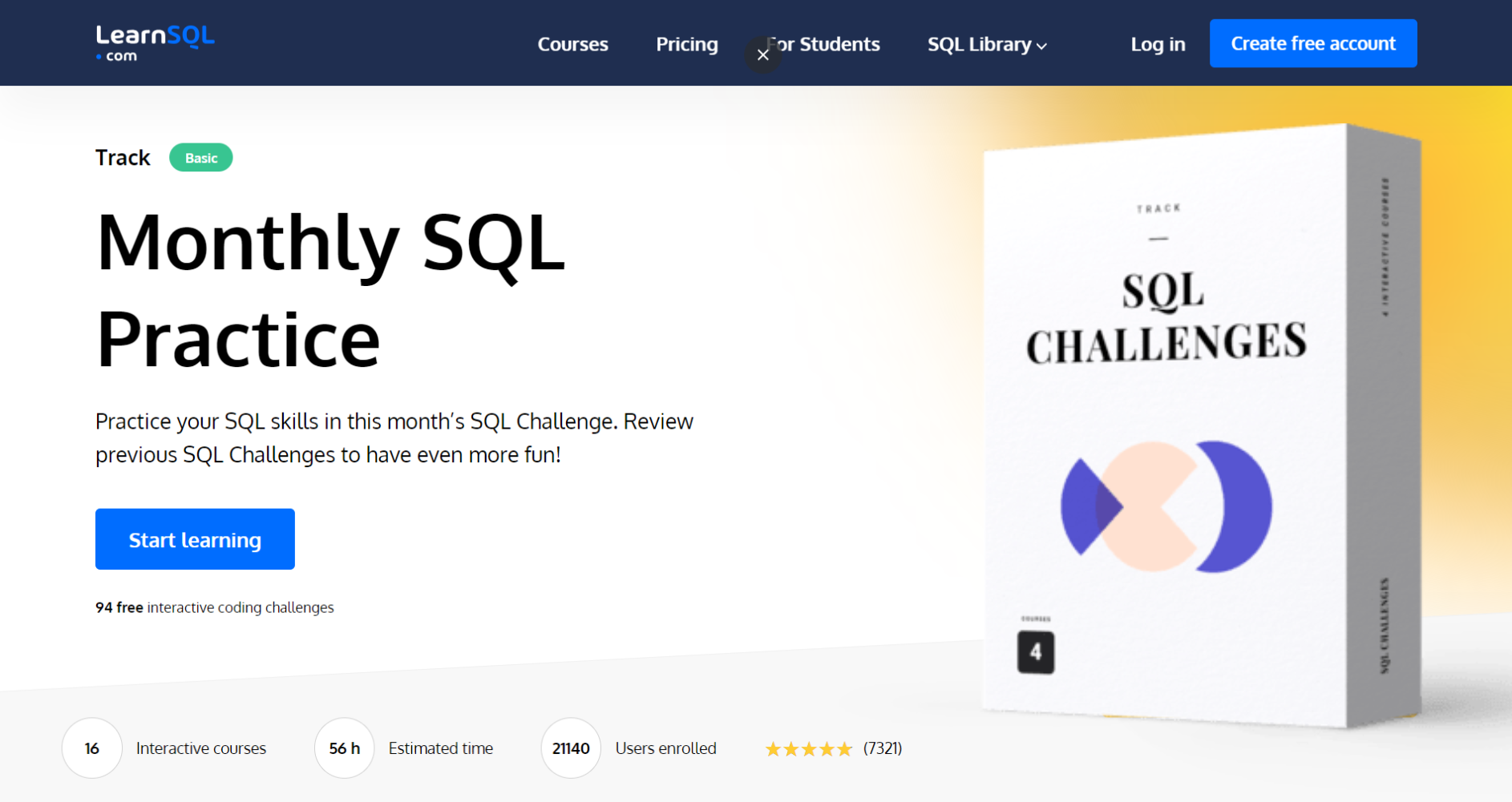Click the Start learning button
Viewport: 1512px width, 802px height.
pyautogui.click(x=195, y=539)
